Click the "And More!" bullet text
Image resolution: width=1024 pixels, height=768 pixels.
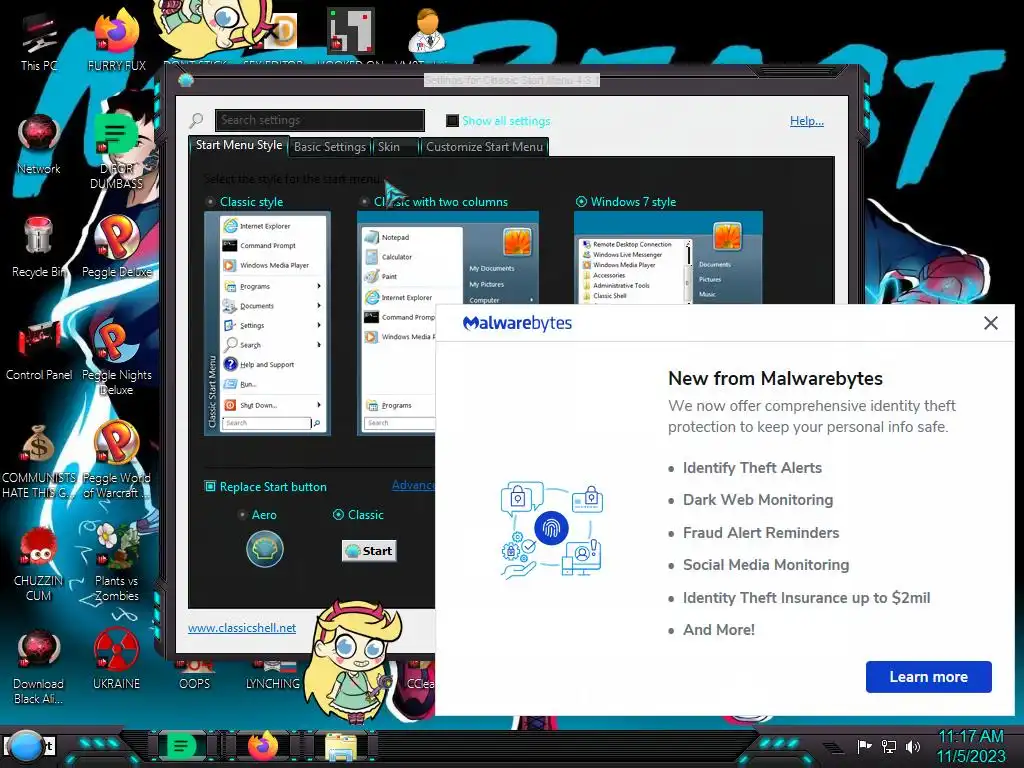click(719, 630)
